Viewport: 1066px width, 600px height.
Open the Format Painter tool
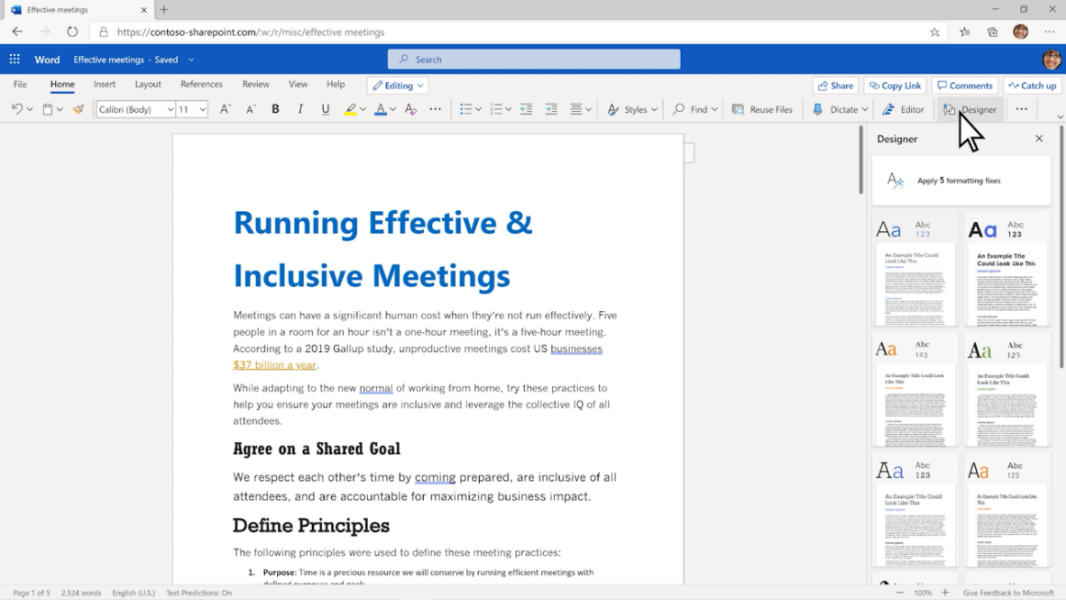77,109
